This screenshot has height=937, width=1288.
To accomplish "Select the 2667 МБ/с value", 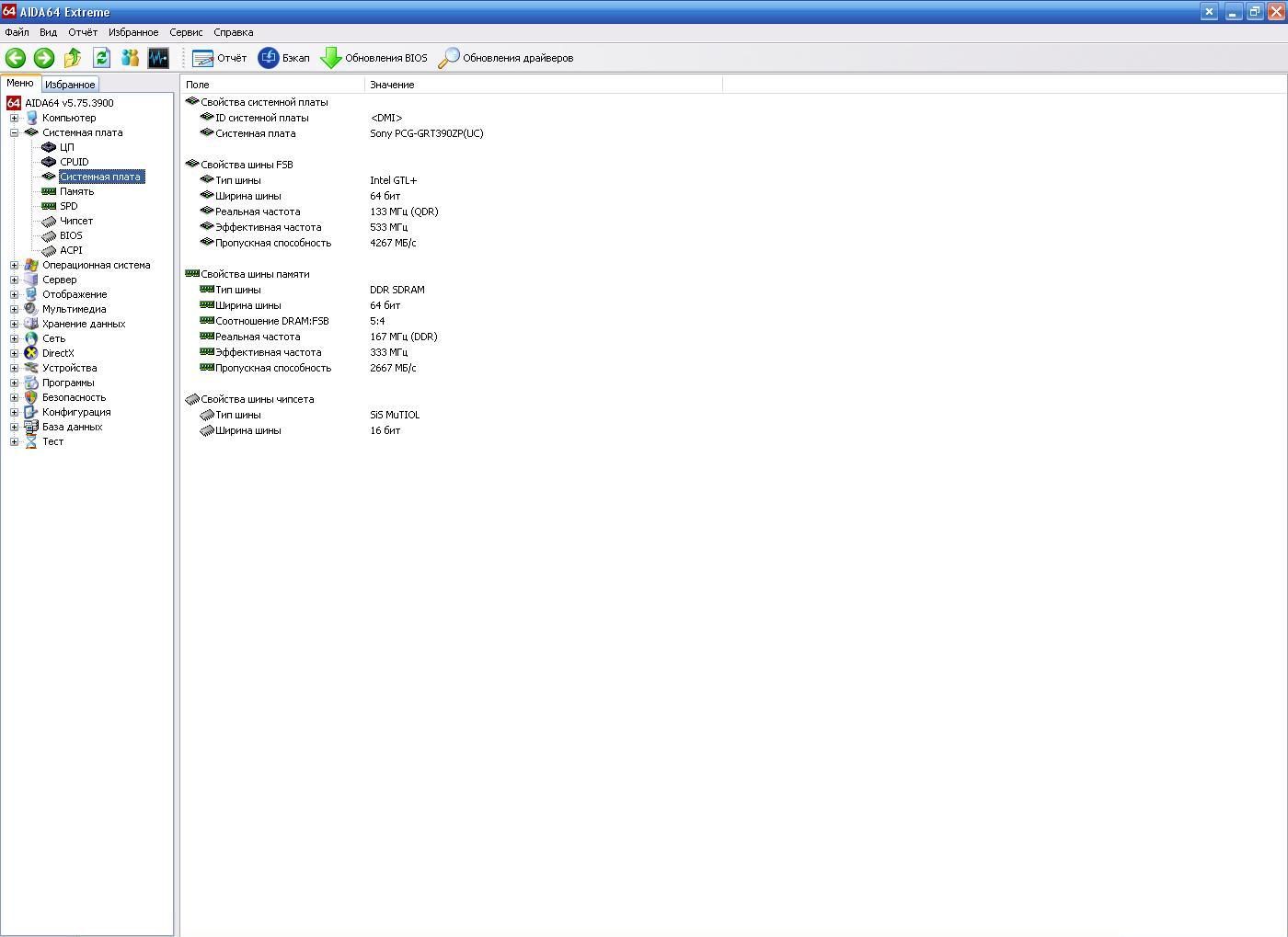I will coord(393,368).
